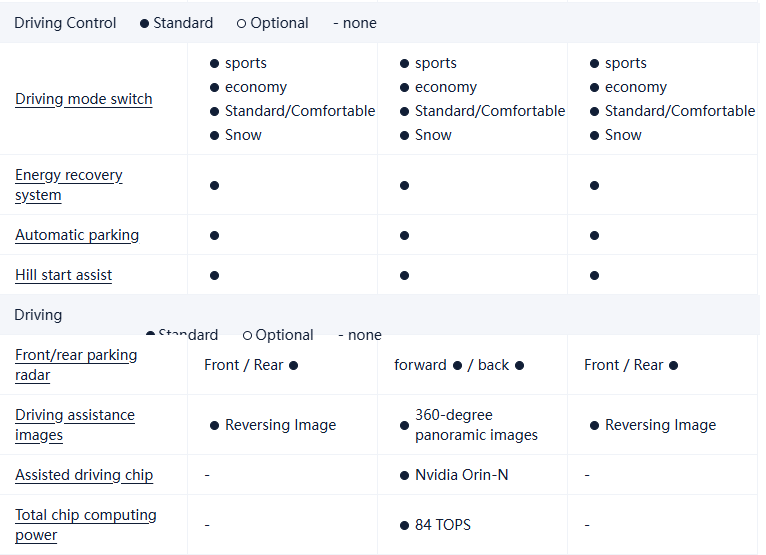Open the Driving mode switch link
The height and width of the screenshot is (555, 766).
[x=84, y=99]
